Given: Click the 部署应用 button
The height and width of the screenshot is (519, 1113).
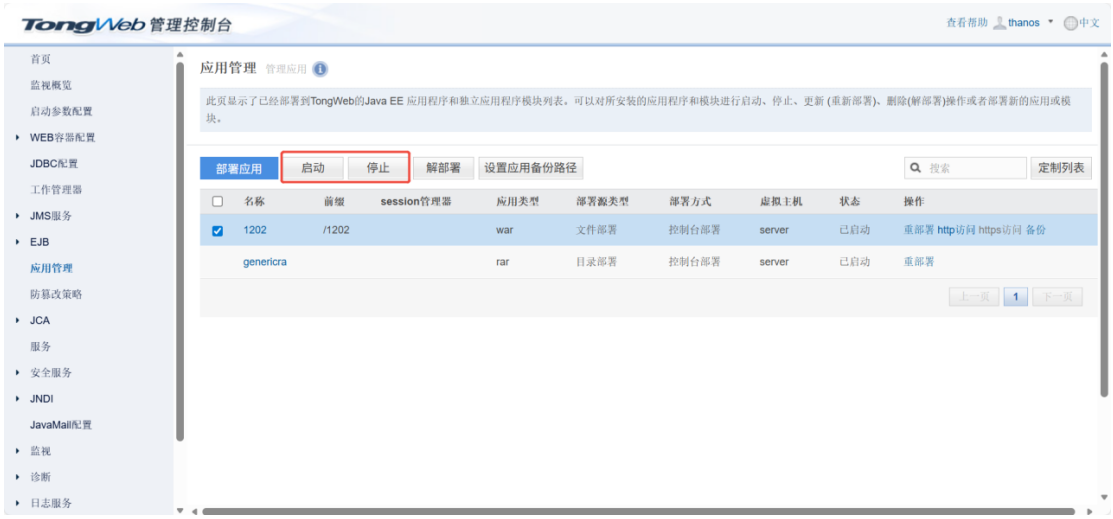Looking at the screenshot, I should click(x=239, y=169).
